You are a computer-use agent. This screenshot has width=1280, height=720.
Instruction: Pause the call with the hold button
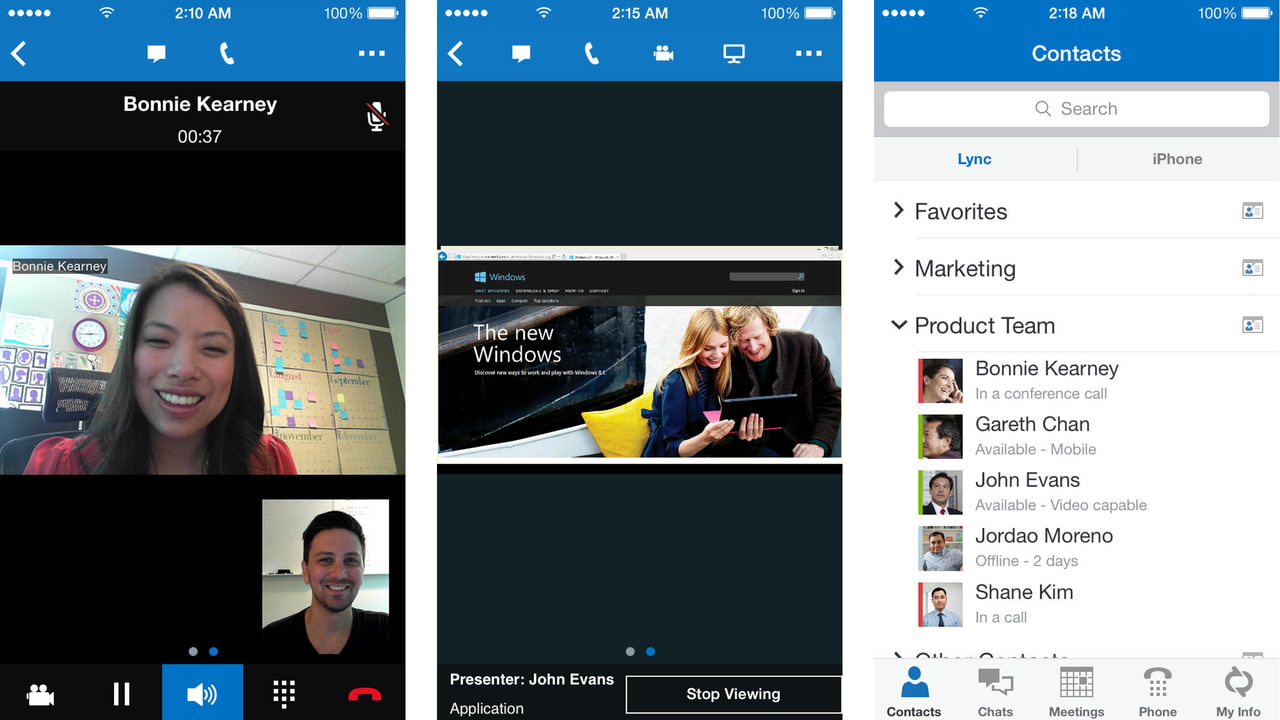[x=121, y=694]
